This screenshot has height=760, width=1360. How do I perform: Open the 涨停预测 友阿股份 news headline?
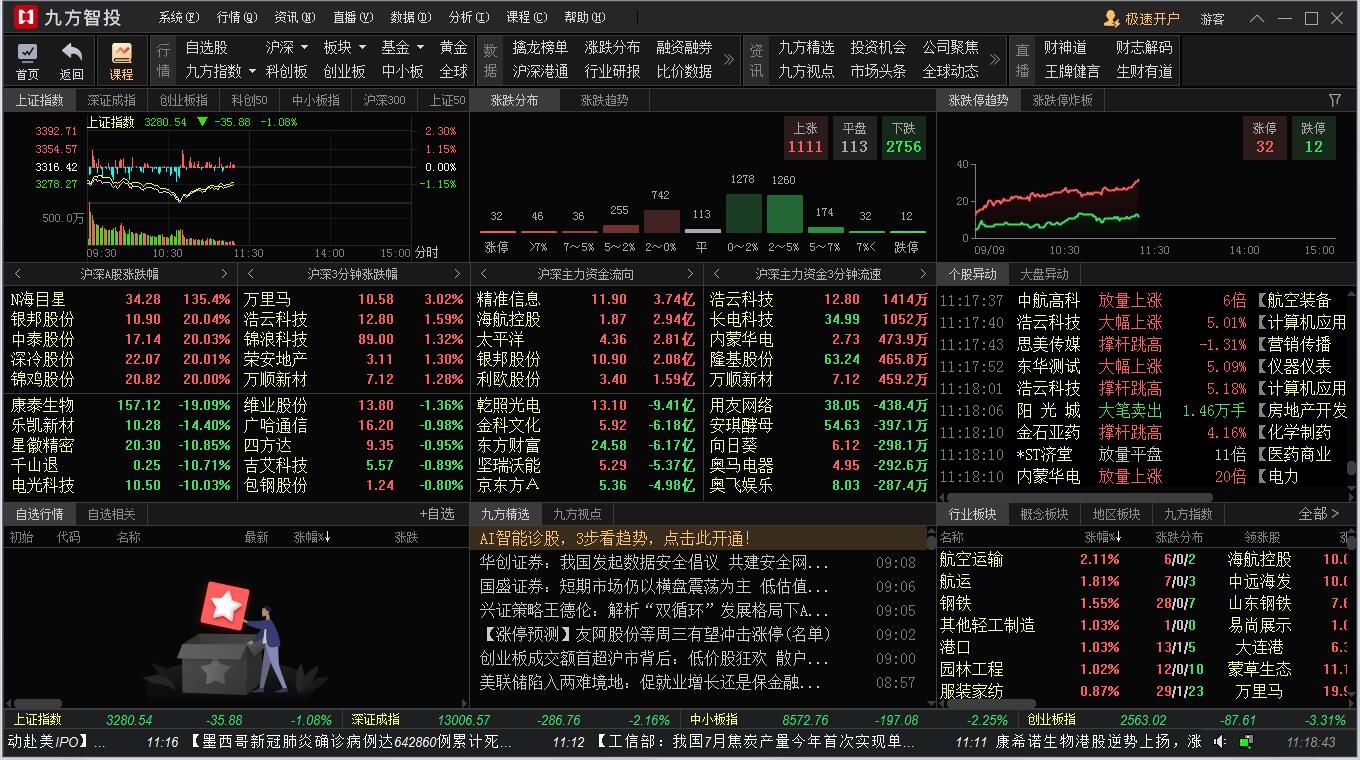655,634
